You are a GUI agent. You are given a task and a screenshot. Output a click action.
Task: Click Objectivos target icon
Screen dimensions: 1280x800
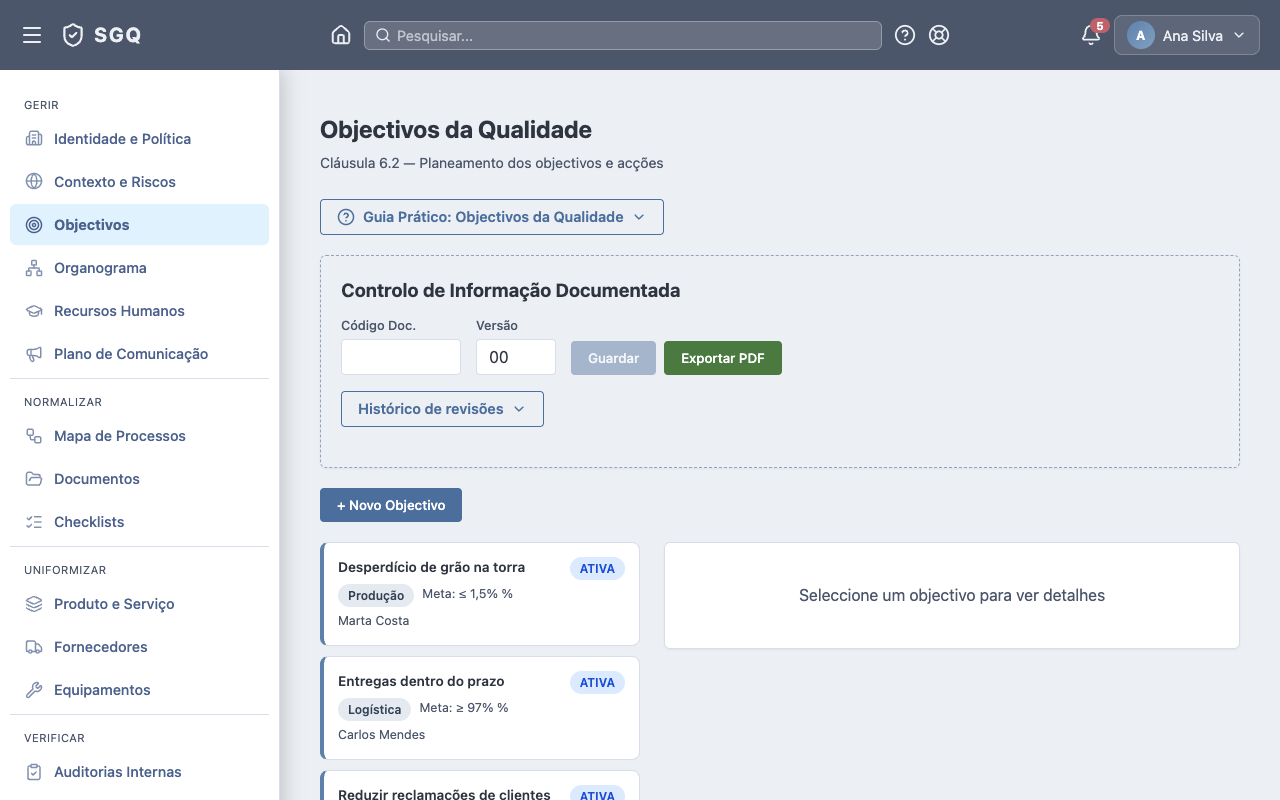tap(34, 225)
